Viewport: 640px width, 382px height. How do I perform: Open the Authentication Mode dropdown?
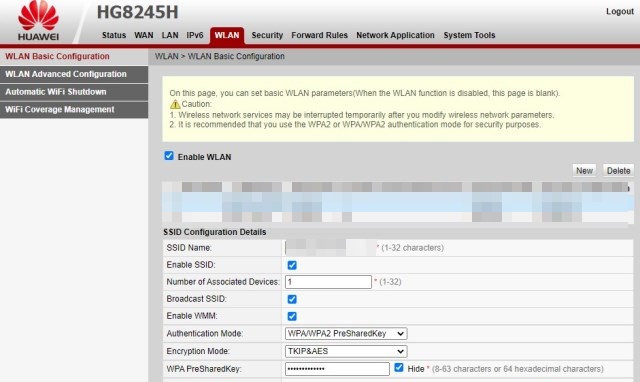pos(346,333)
